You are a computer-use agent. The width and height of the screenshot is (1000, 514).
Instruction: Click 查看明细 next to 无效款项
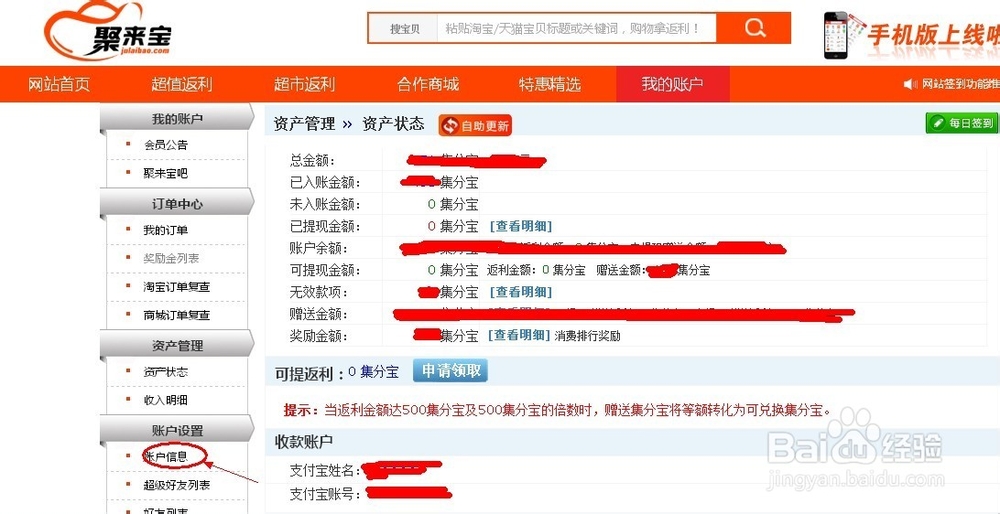pyautogui.click(x=520, y=292)
